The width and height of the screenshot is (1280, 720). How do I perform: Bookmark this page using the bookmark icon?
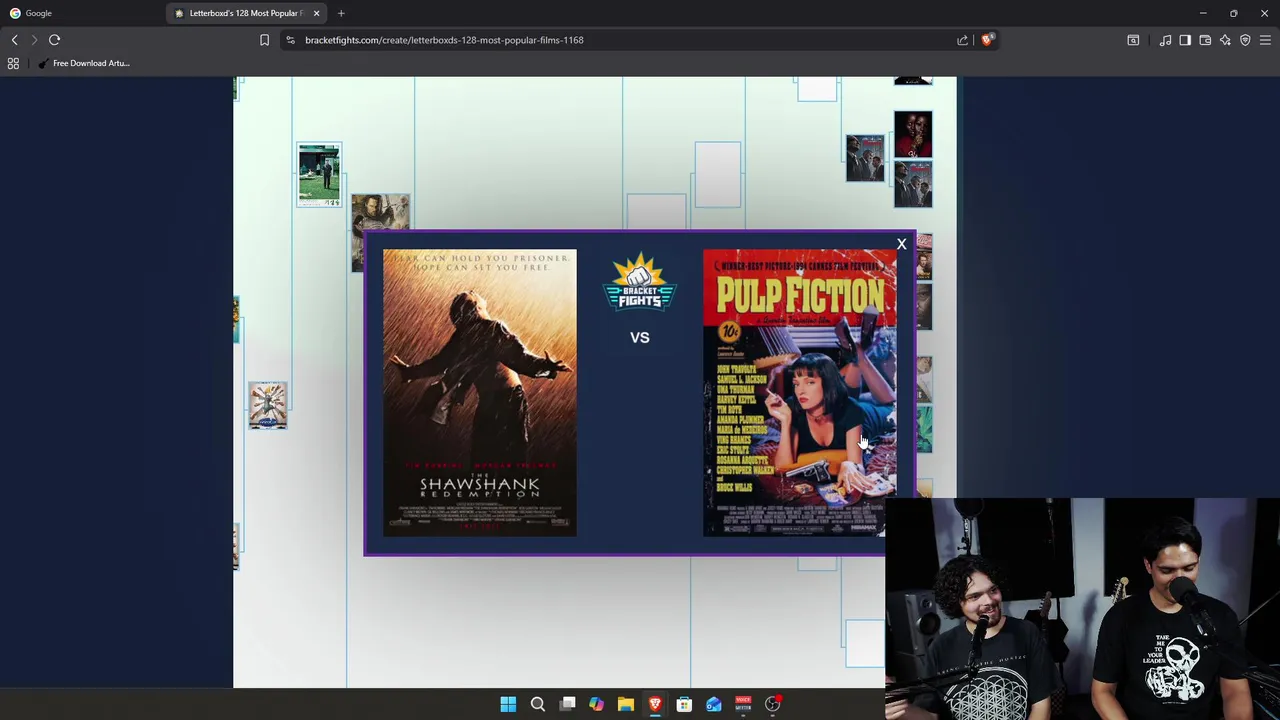pyautogui.click(x=264, y=40)
